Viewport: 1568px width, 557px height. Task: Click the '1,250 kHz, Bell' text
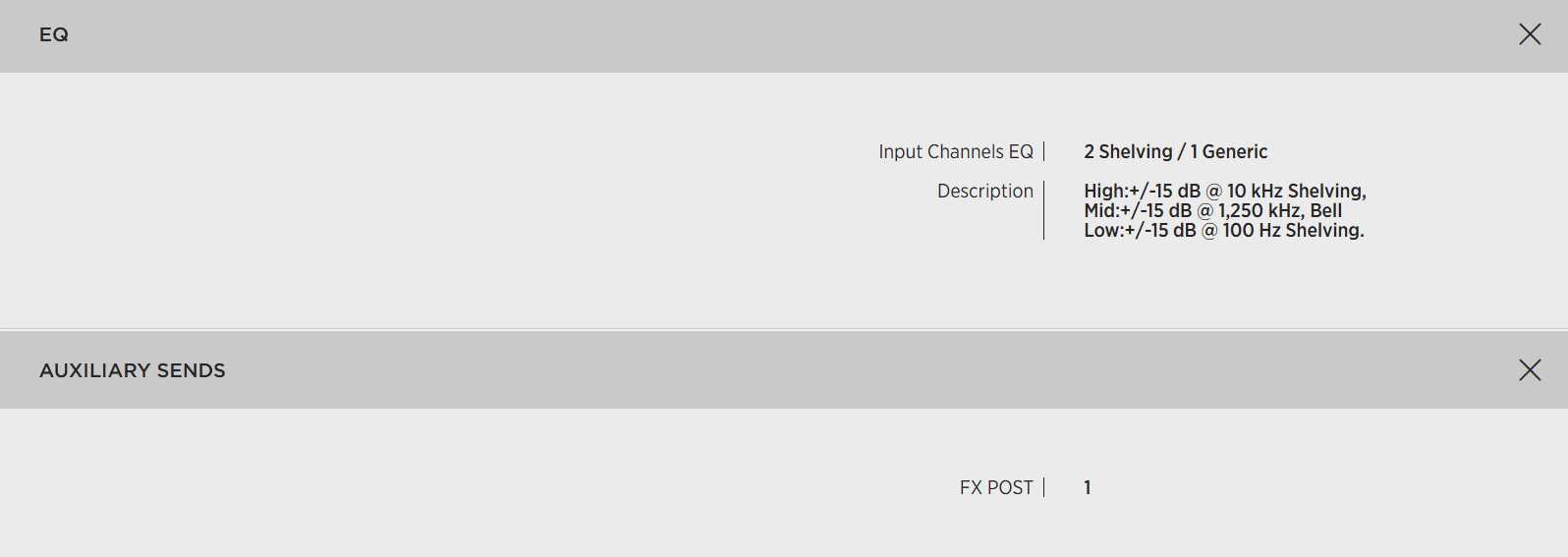coord(1280,210)
